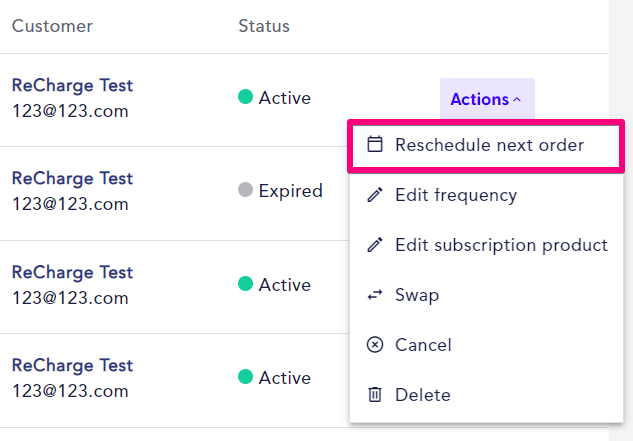Click the circled X cancel icon
The width and height of the screenshot is (633, 441).
pos(375,345)
